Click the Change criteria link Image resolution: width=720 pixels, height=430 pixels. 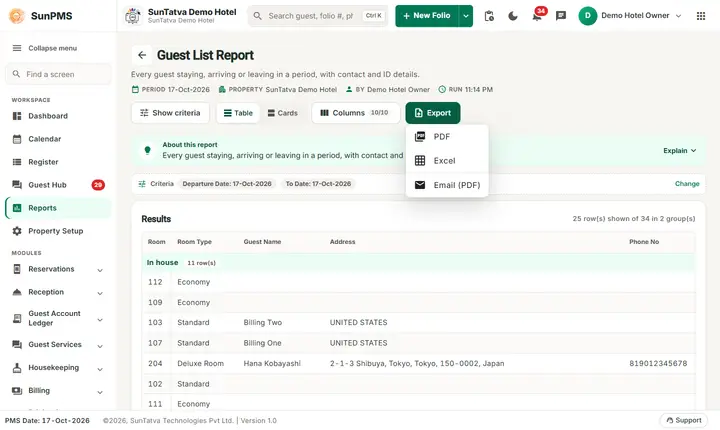[x=687, y=184]
